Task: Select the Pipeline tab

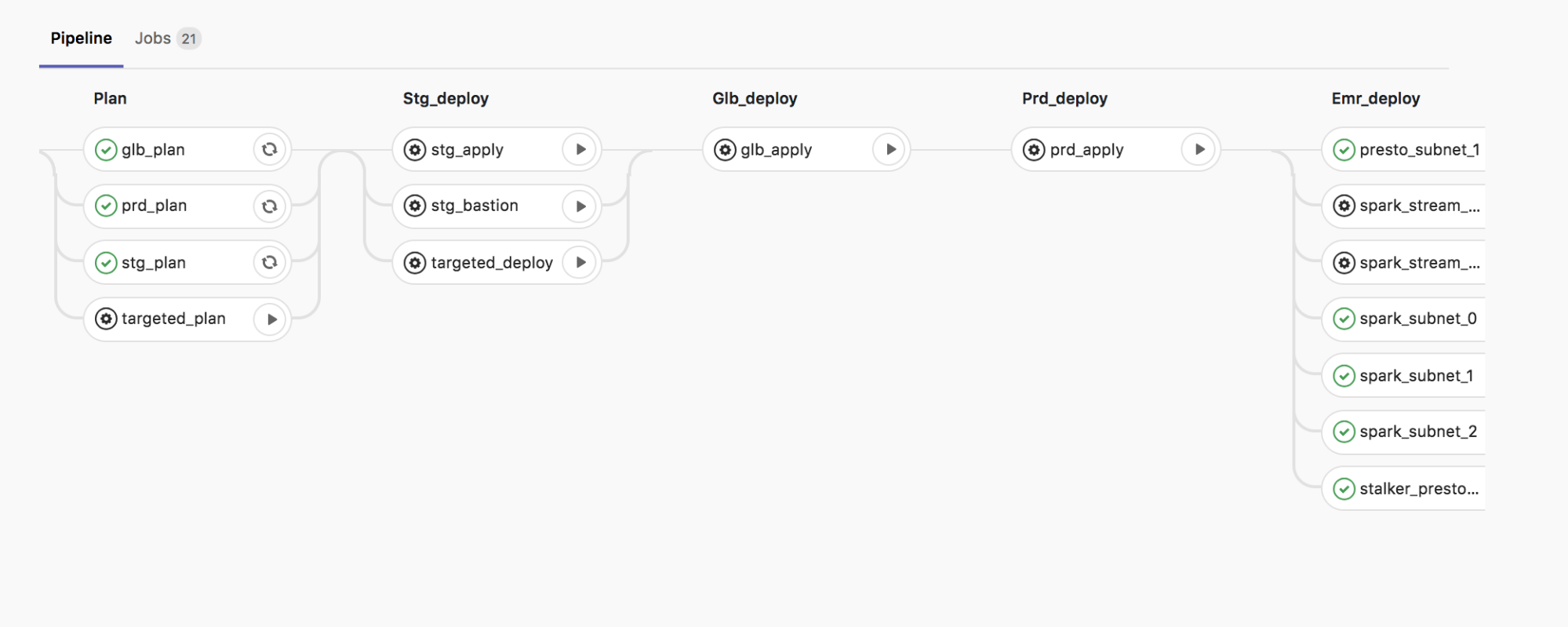Action: (x=81, y=38)
